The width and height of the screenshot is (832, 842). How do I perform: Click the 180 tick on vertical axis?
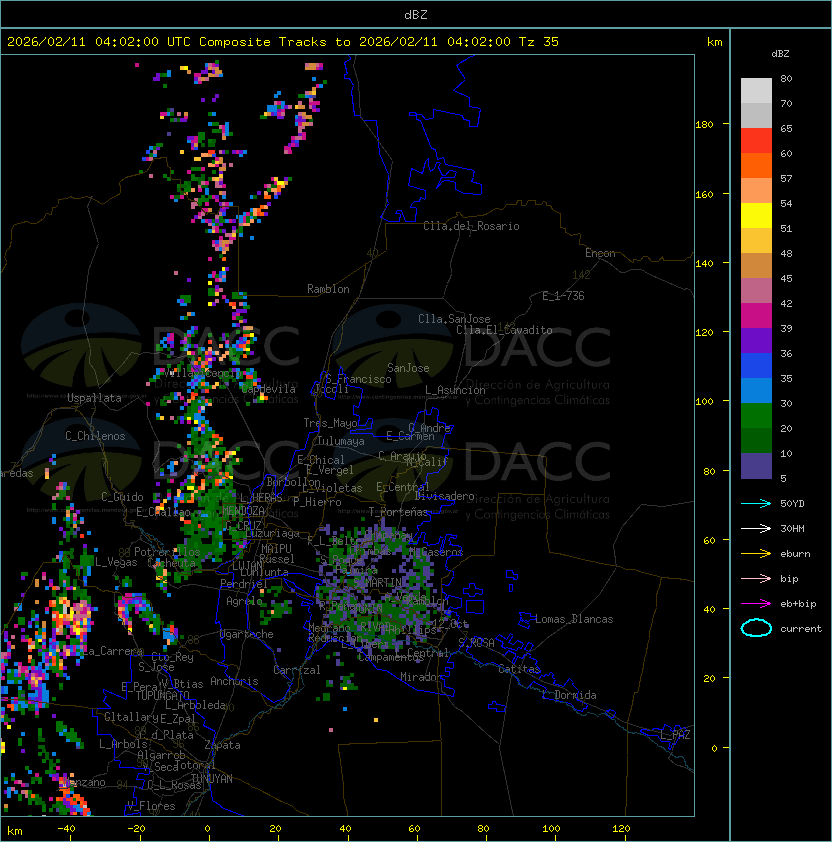tap(704, 125)
